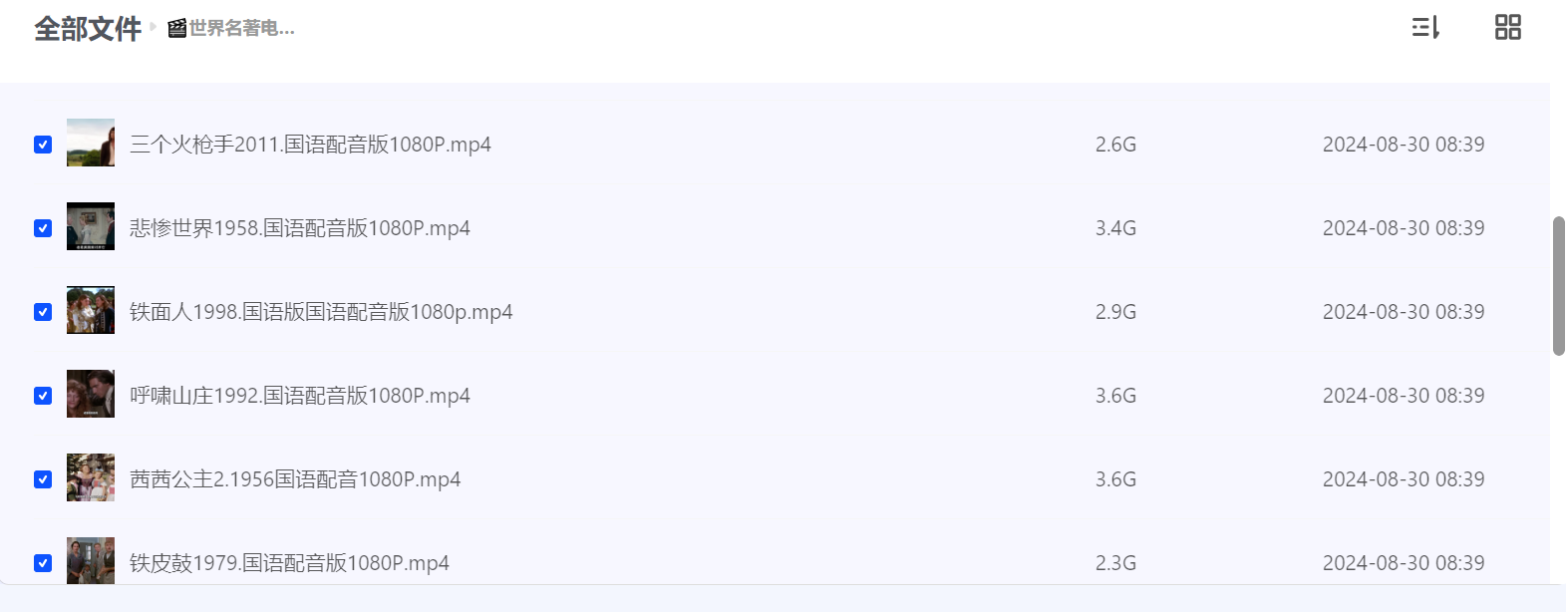Click the sort order icon
This screenshot has width=1568, height=614.
(x=1425, y=28)
